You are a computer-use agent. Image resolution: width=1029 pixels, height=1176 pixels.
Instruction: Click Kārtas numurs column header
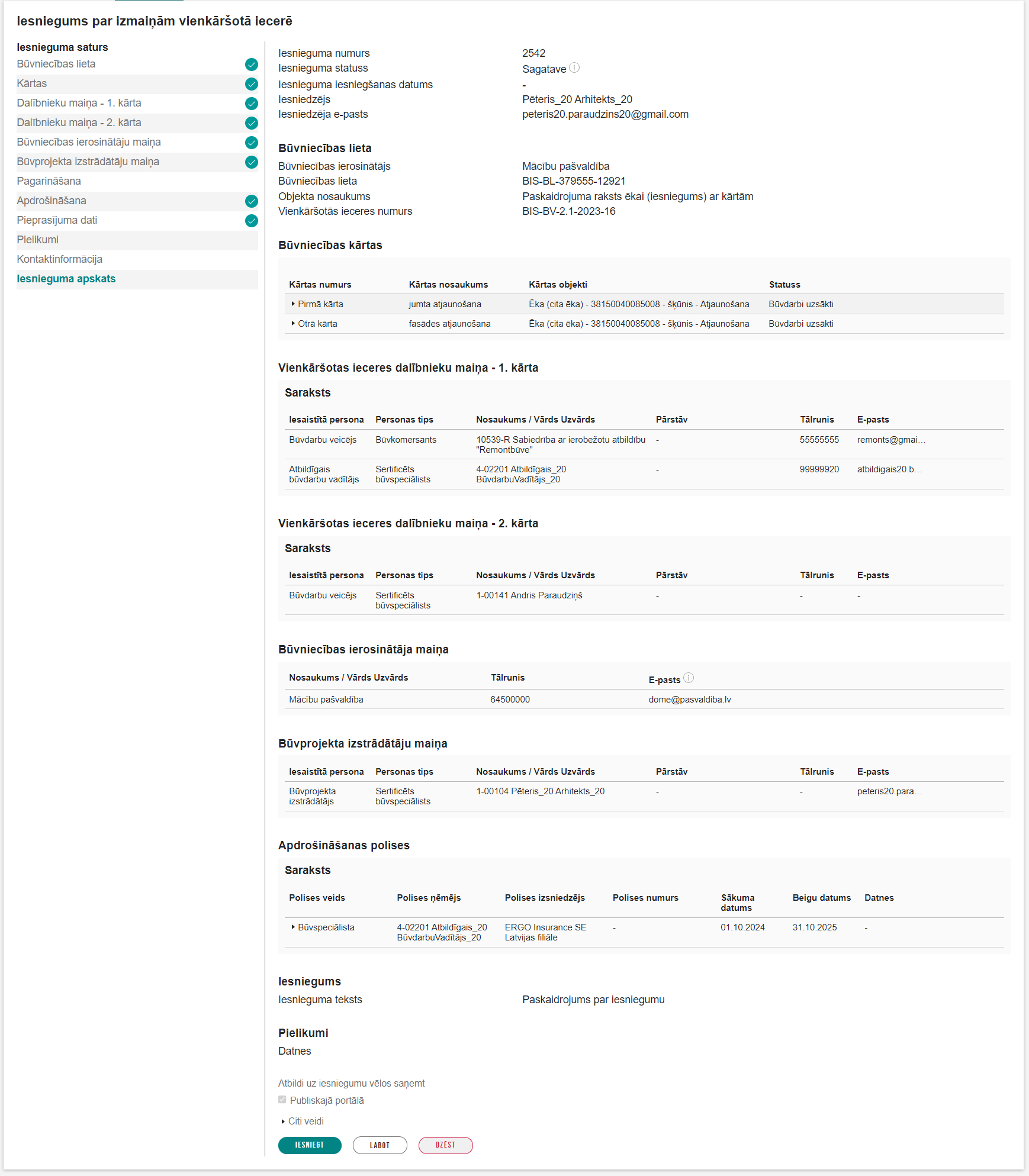point(320,285)
